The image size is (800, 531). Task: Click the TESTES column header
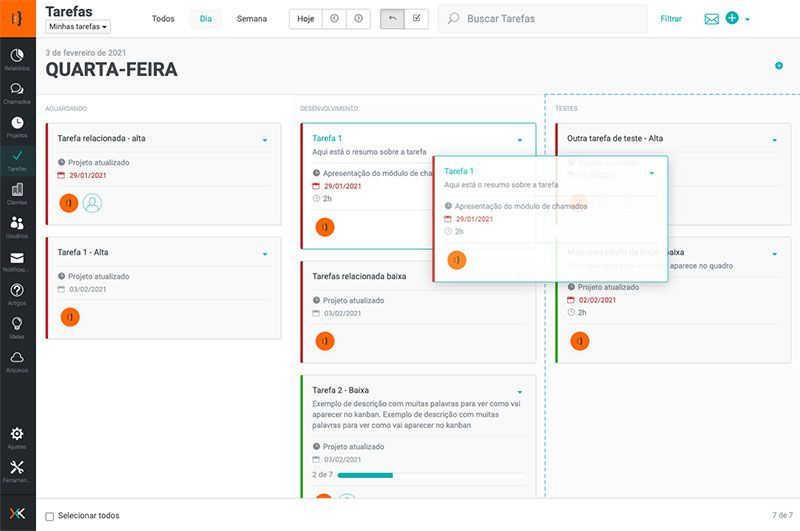(566, 109)
